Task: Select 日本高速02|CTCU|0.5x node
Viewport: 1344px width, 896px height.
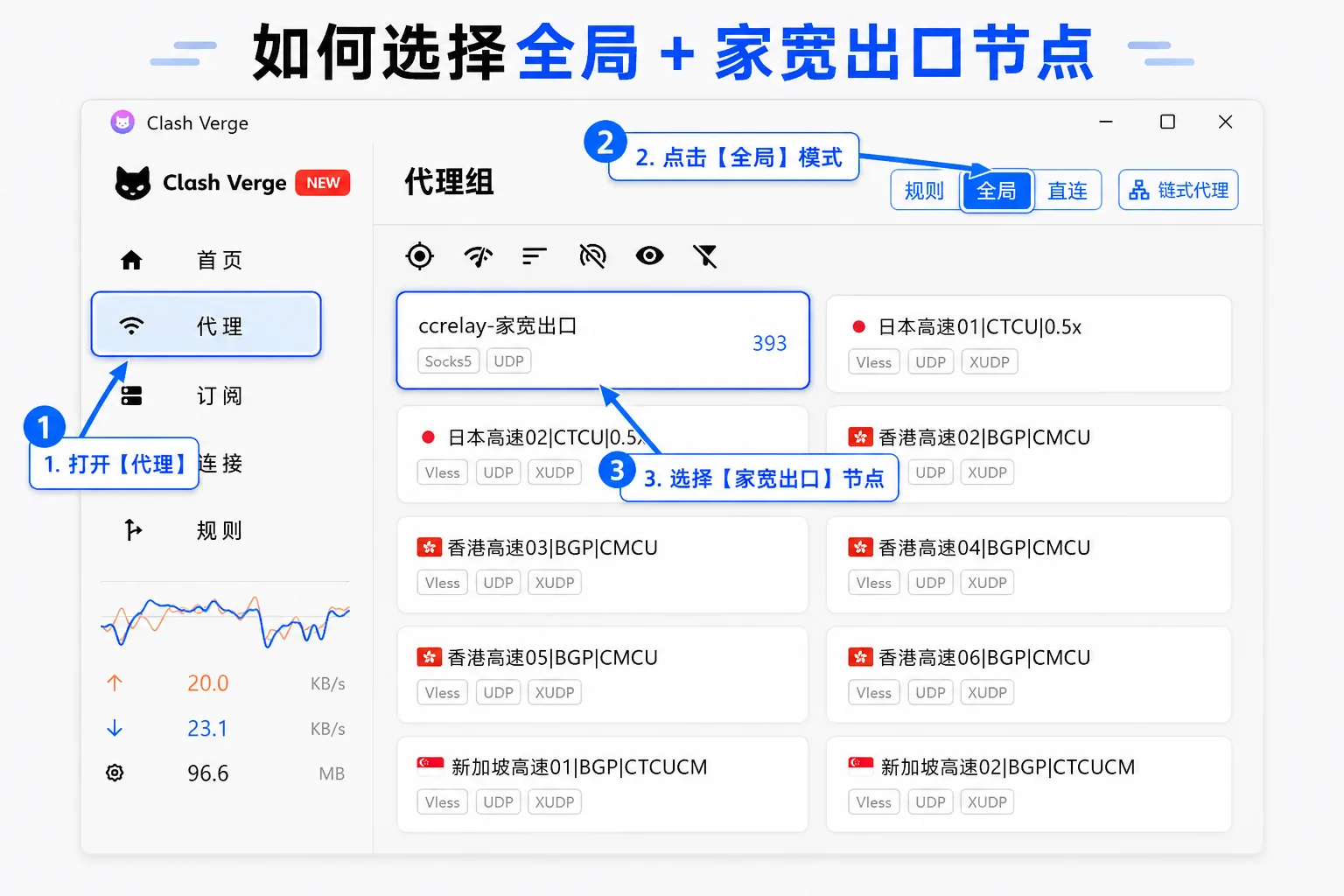Action: 603,454
